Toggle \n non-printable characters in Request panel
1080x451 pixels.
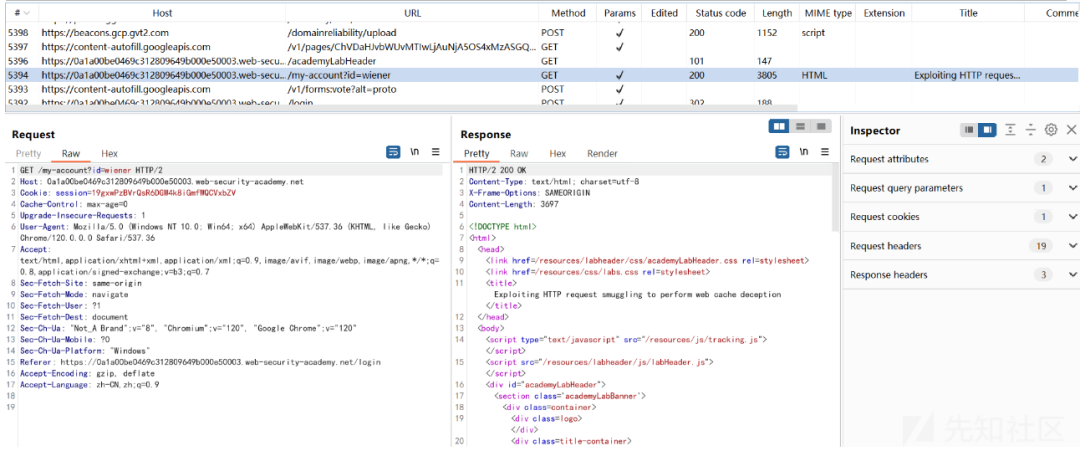point(415,152)
